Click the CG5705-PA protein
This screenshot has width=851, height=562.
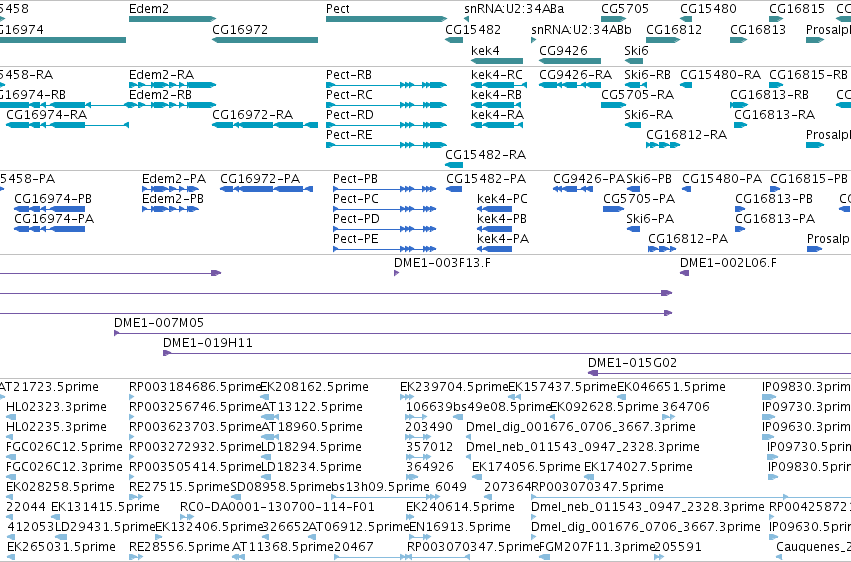[613, 209]
